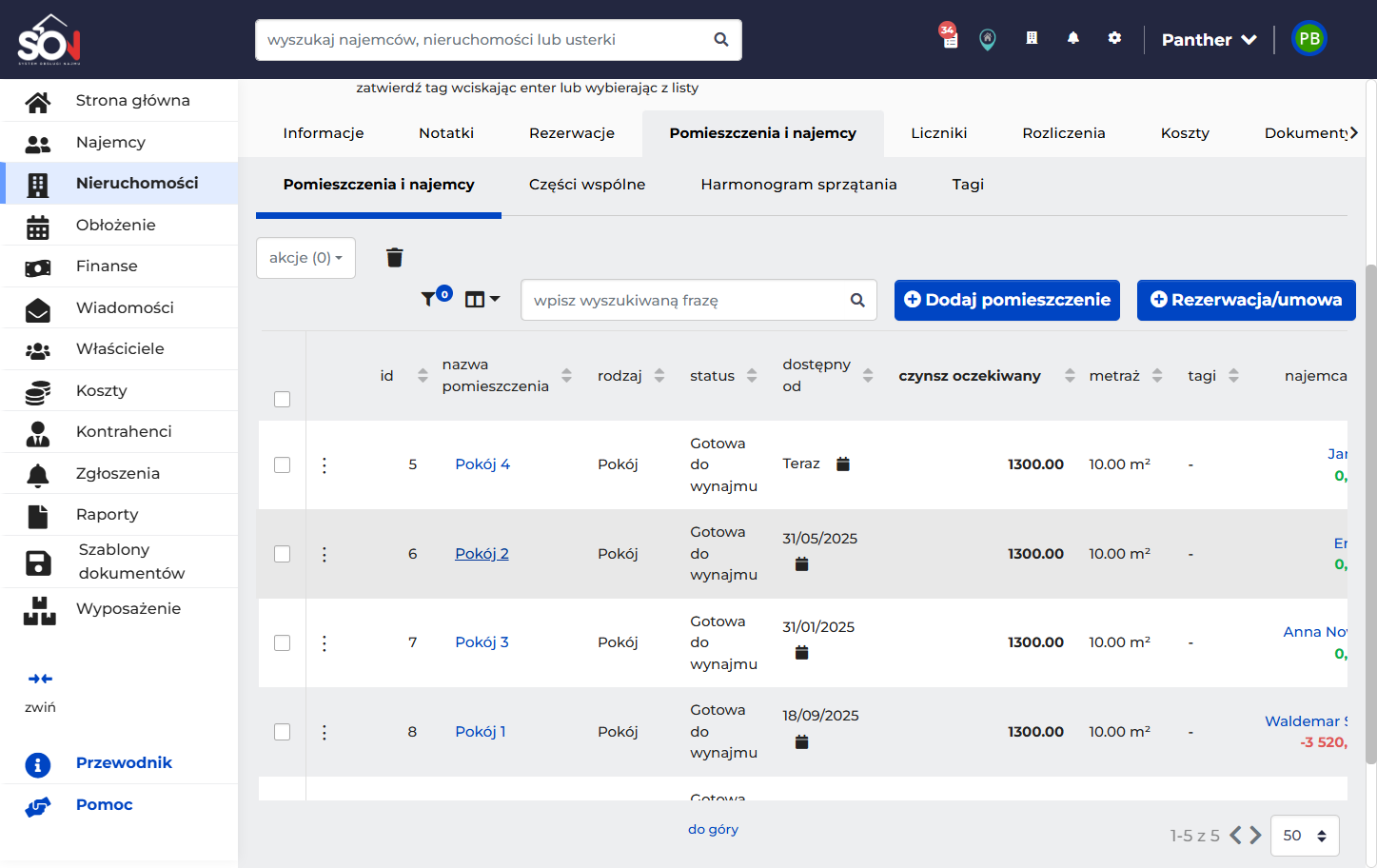Screen dimensions: 1377x868
Task: Click calendar icon under 31/05/2025
Action: (802, 564)
